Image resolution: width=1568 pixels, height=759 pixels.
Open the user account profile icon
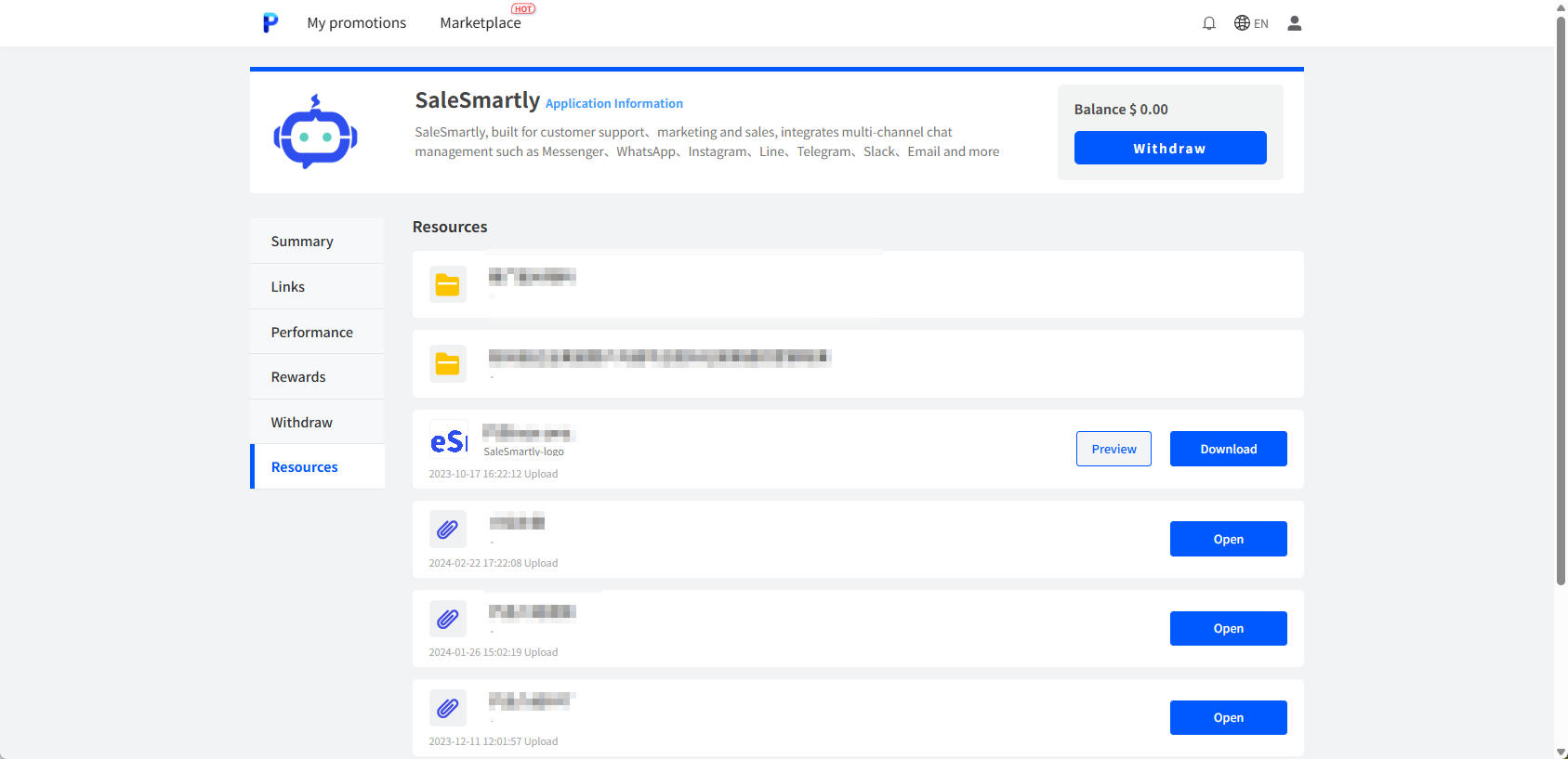pos(1294,23)
